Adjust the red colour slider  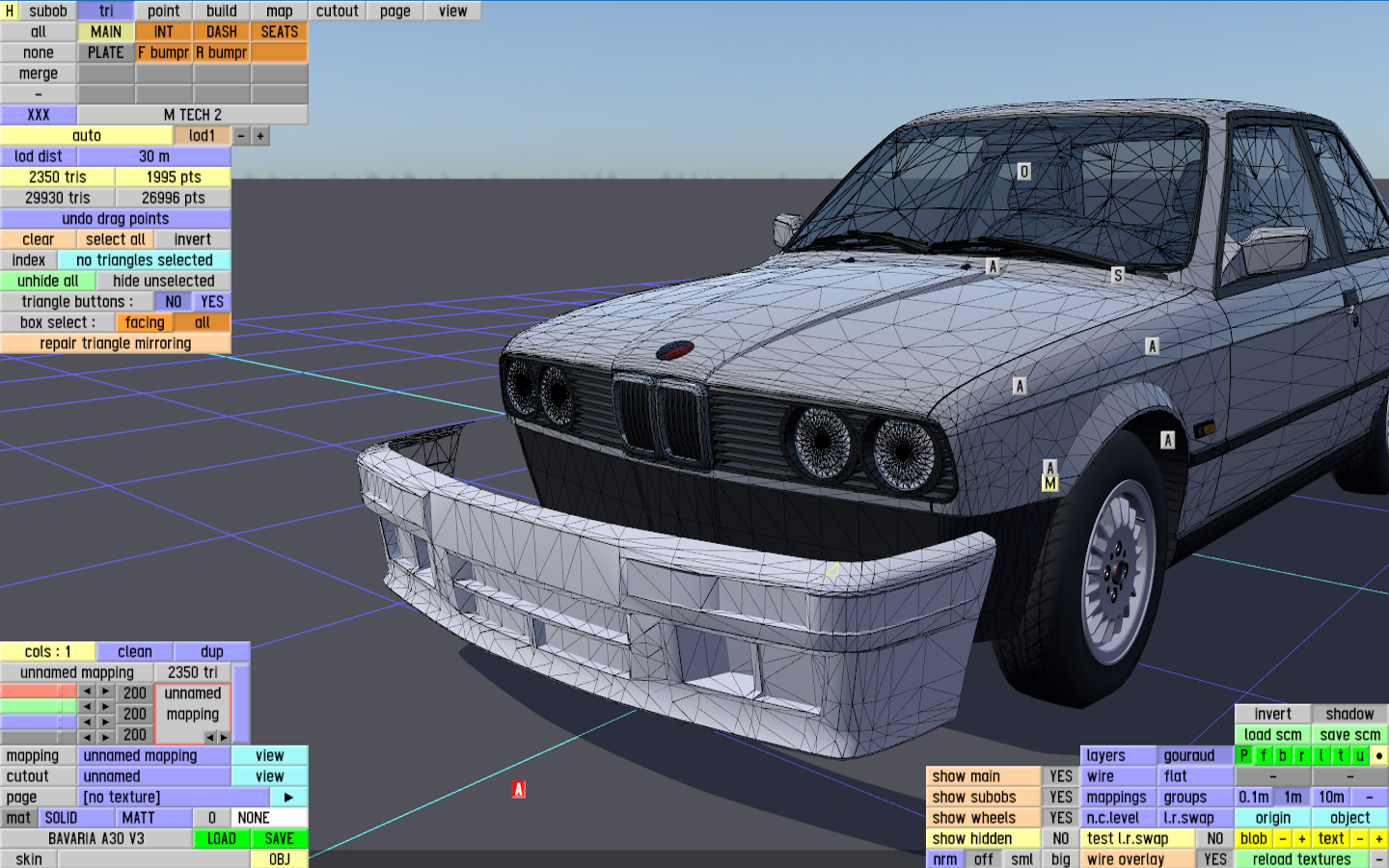click(x=39, y=692)
